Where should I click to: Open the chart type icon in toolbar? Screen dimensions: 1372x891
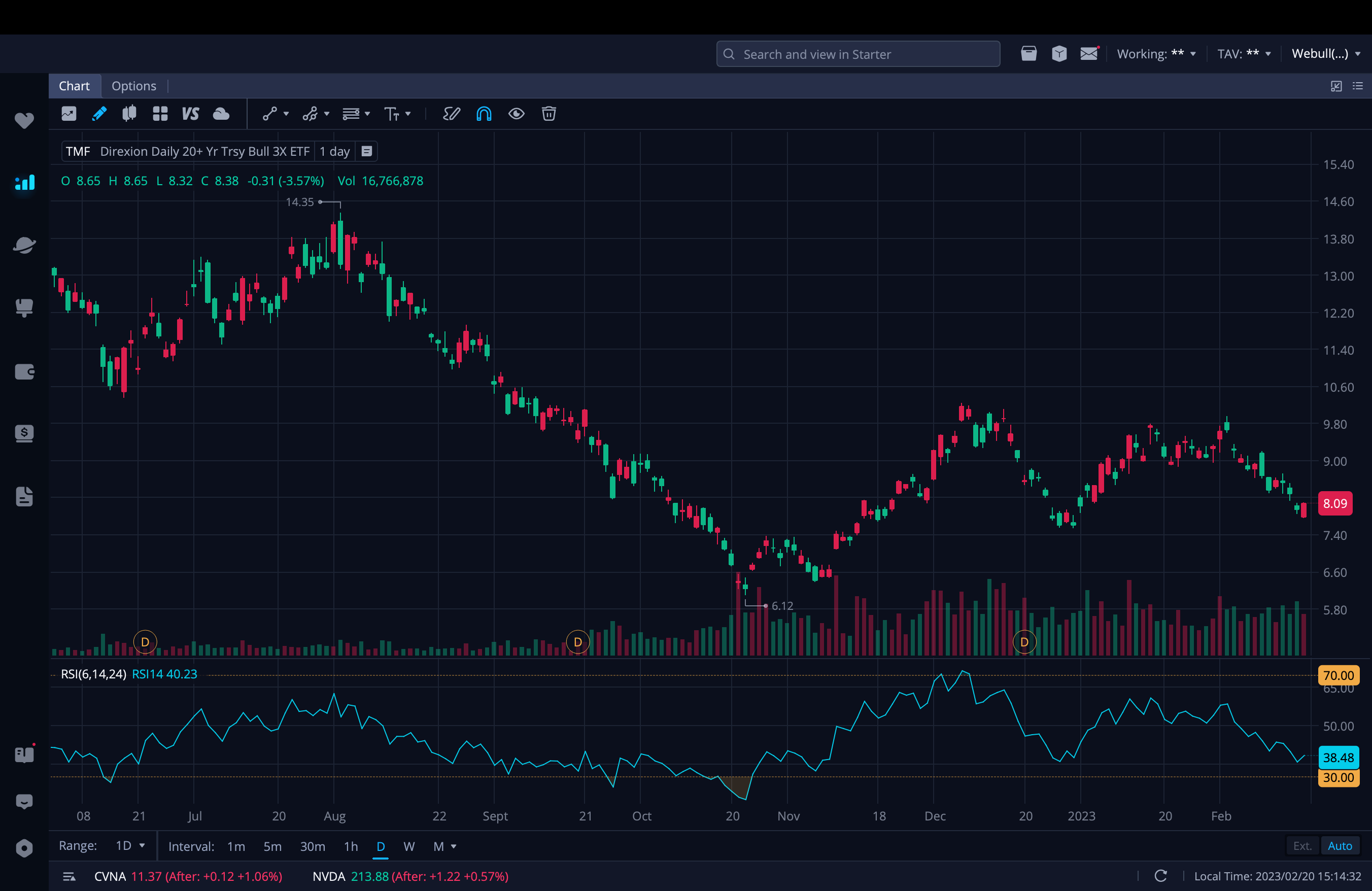(x=68, y=114)
